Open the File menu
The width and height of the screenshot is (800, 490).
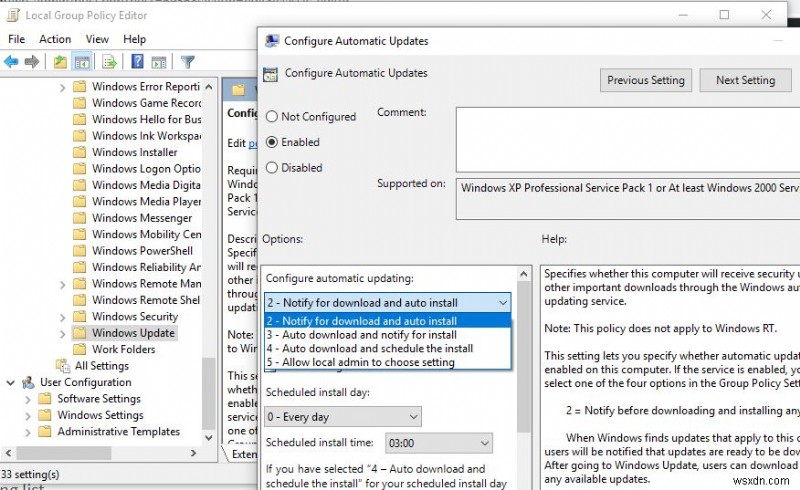(16, 39)
